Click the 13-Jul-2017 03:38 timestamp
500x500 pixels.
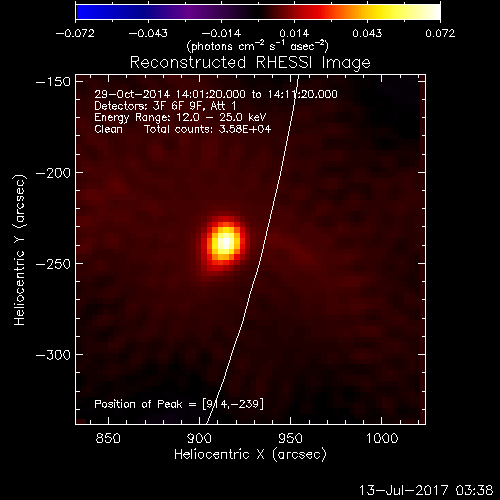tap(426, 490)
